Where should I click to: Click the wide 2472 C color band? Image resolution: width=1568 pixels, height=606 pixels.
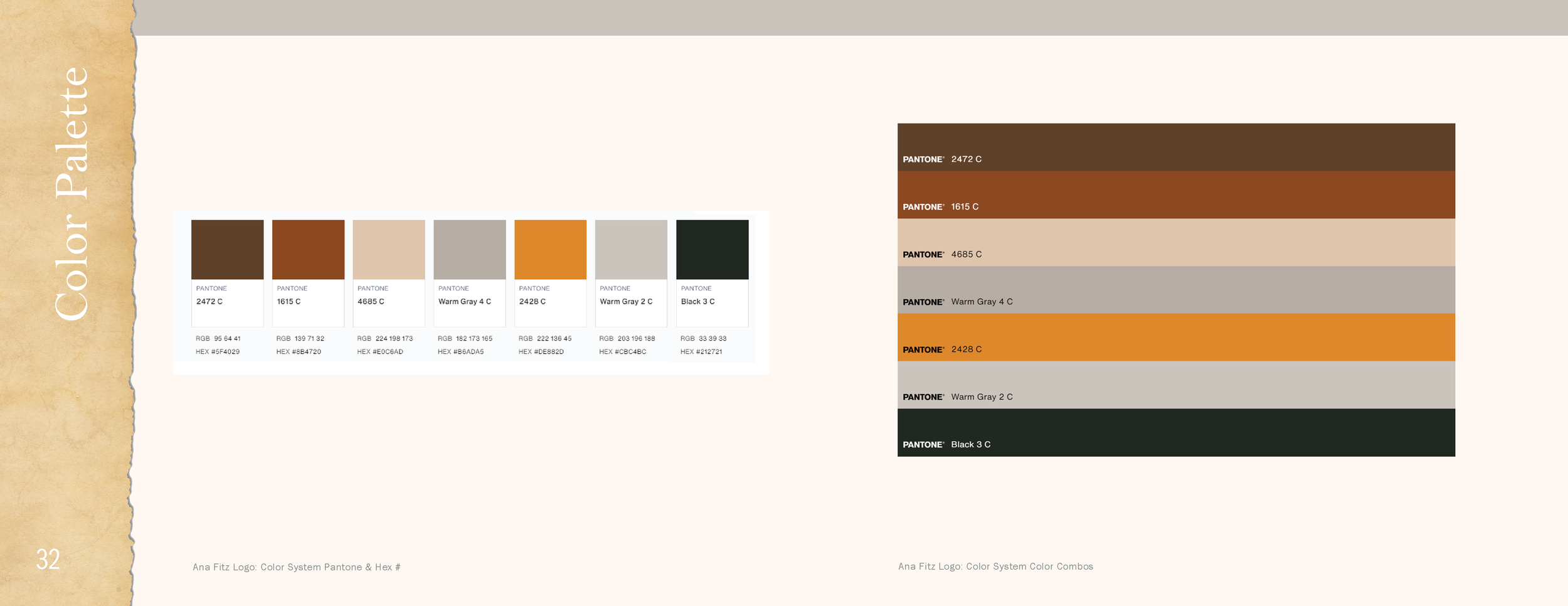[1176, 147]
